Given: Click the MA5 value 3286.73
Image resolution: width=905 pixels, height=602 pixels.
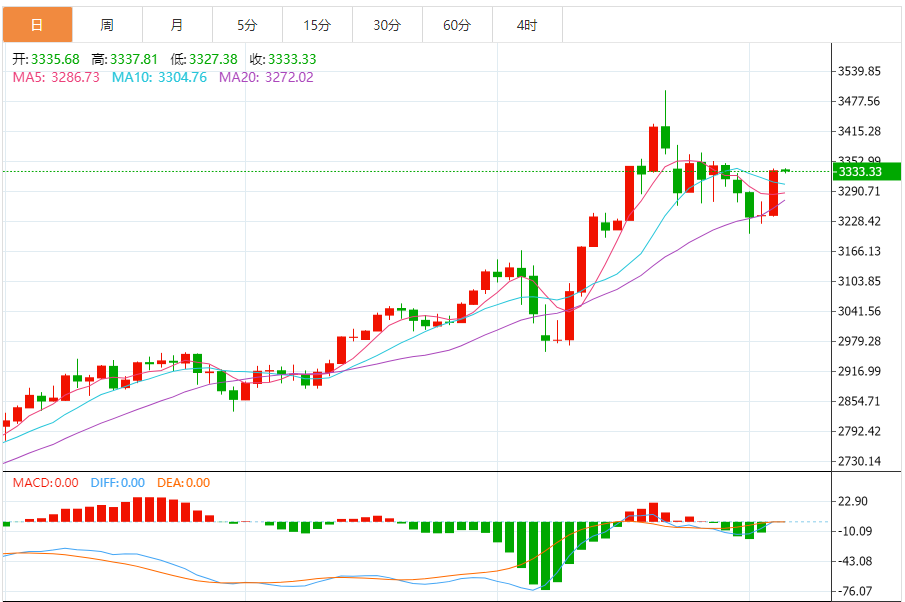Looking at the screenshot, I should pyautogui.click(x=75, y=77).
